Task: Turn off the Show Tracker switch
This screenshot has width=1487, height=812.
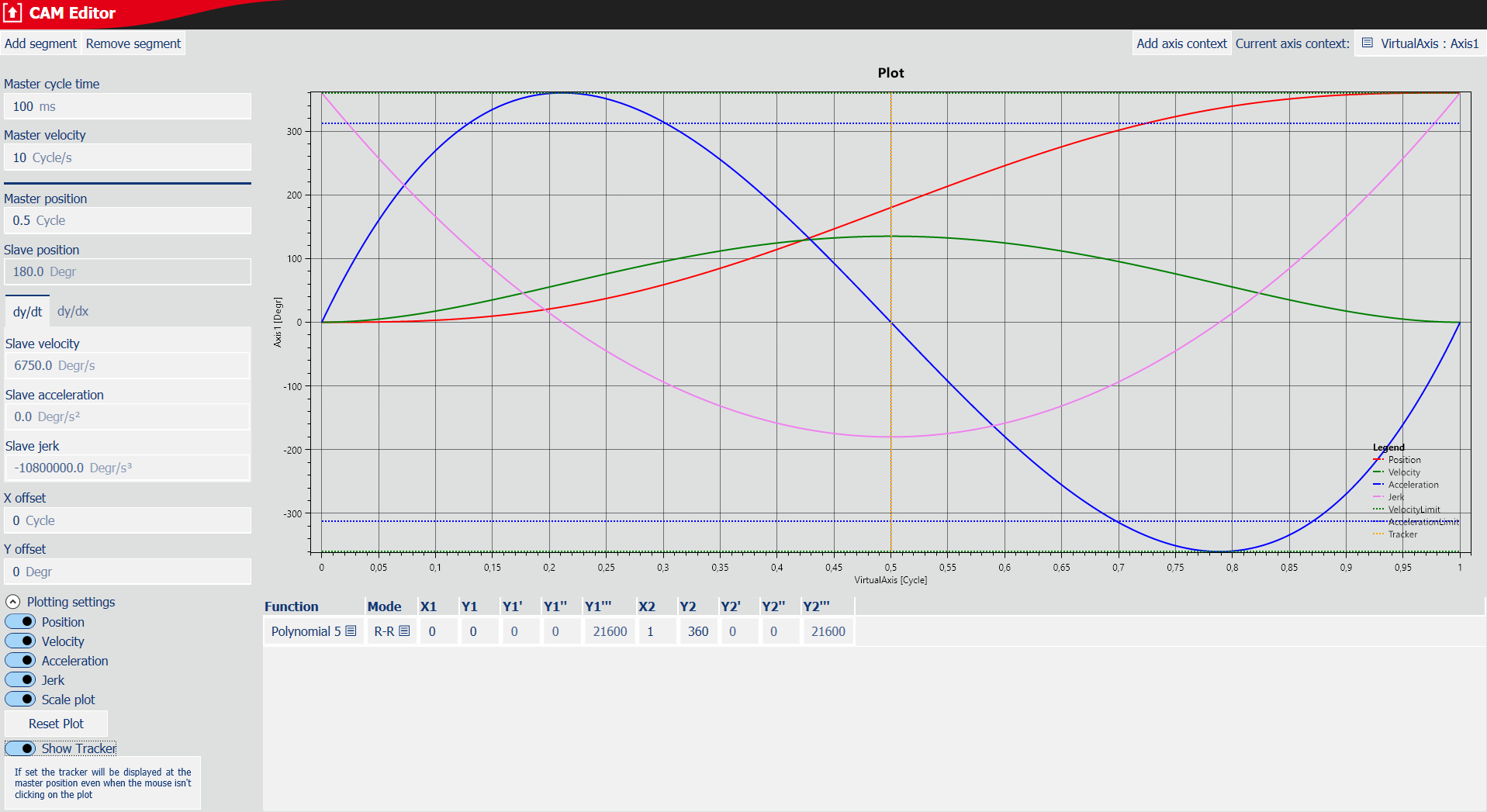Action: coord(21,748)
